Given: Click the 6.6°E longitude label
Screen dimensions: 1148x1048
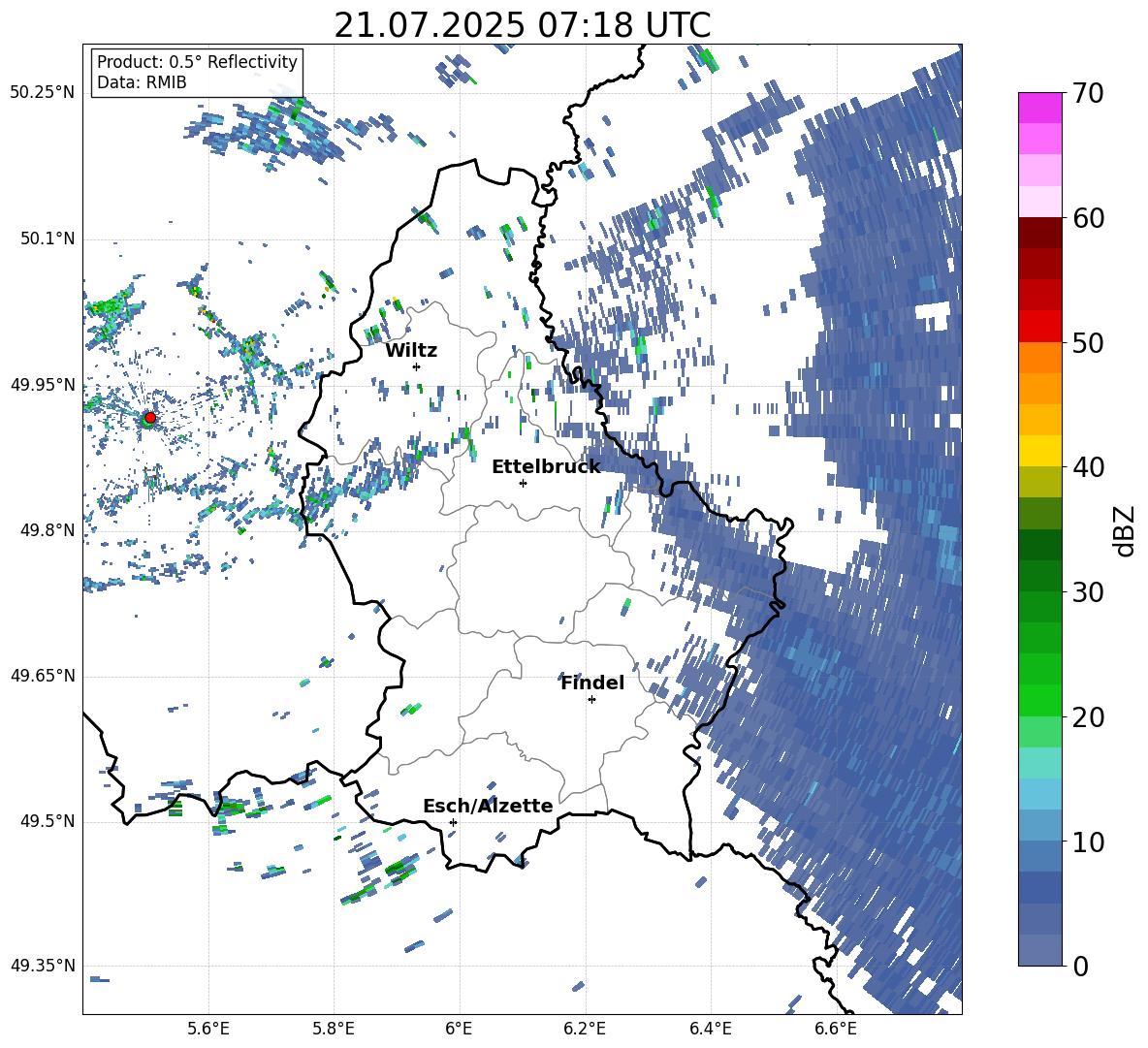Looking at the screenshot, I should [836, 1030].
